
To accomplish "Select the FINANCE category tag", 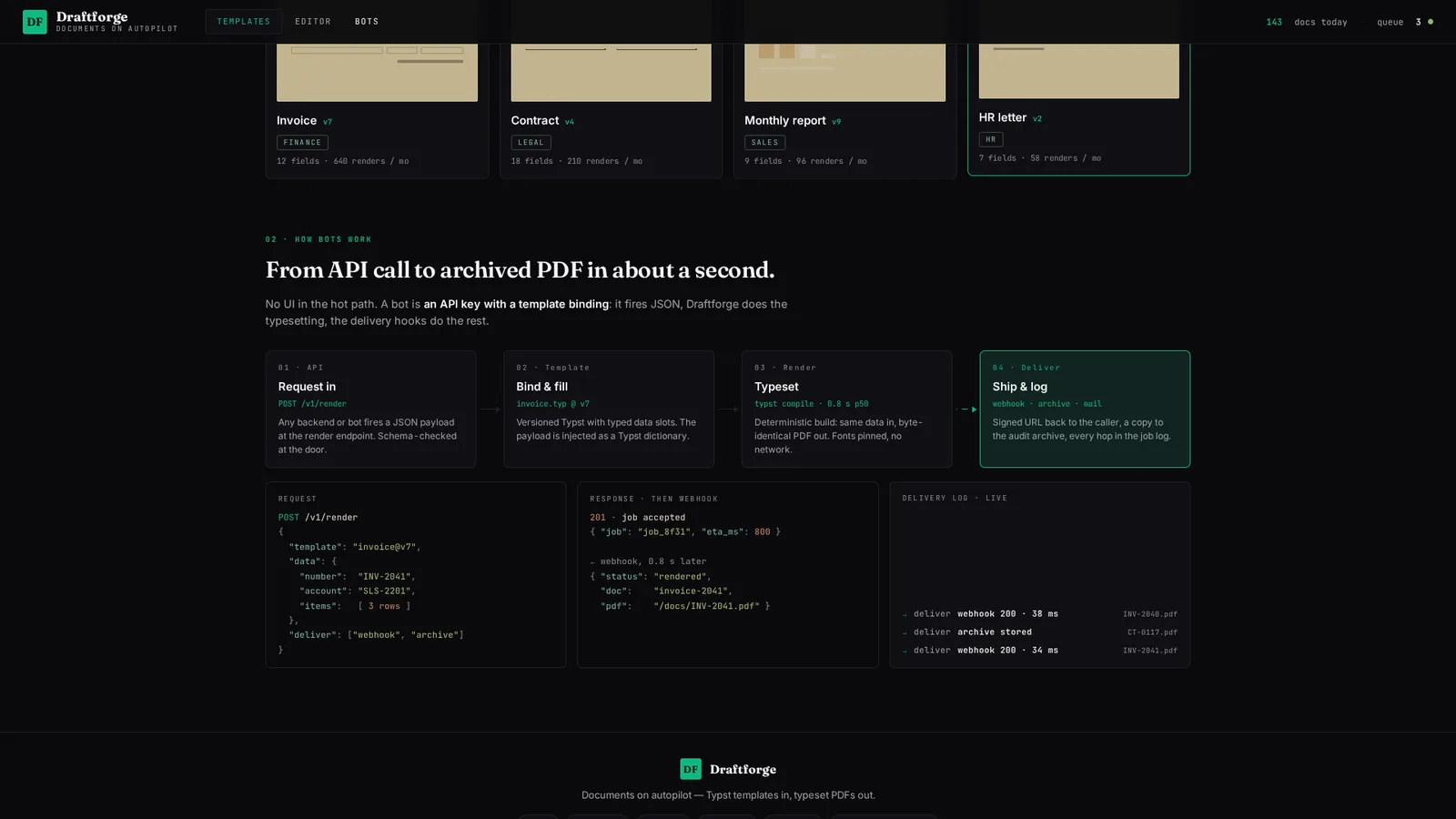I will click(x=302, y=142).
